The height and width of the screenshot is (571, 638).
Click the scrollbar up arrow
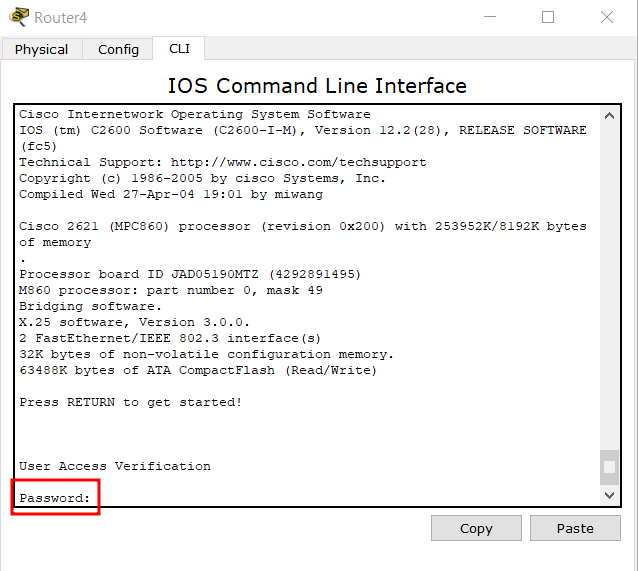point(609,116)
